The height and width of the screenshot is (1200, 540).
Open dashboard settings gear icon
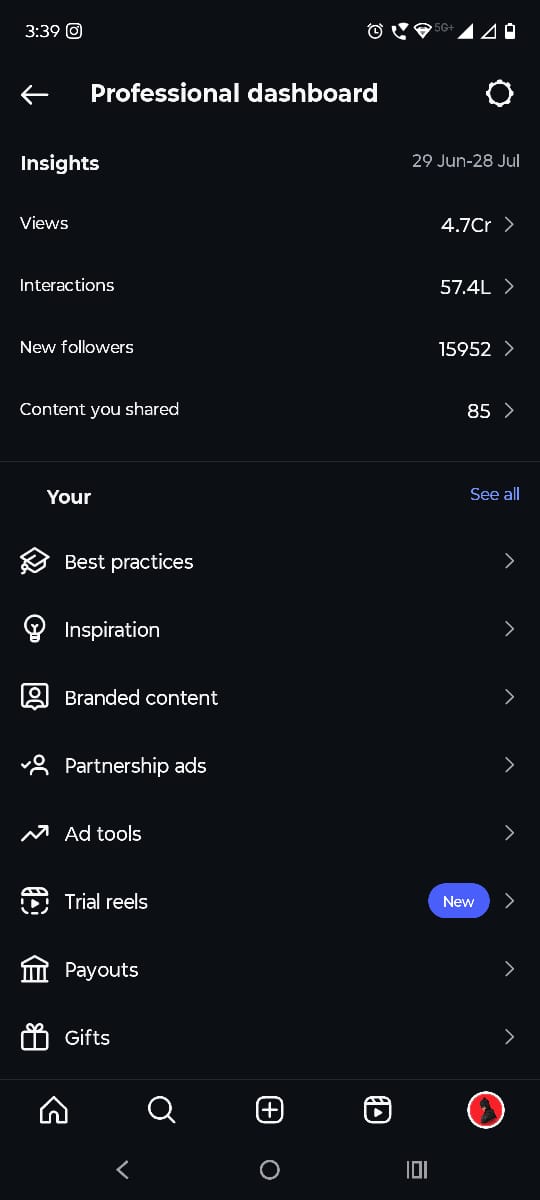click(x=499, y=94)
